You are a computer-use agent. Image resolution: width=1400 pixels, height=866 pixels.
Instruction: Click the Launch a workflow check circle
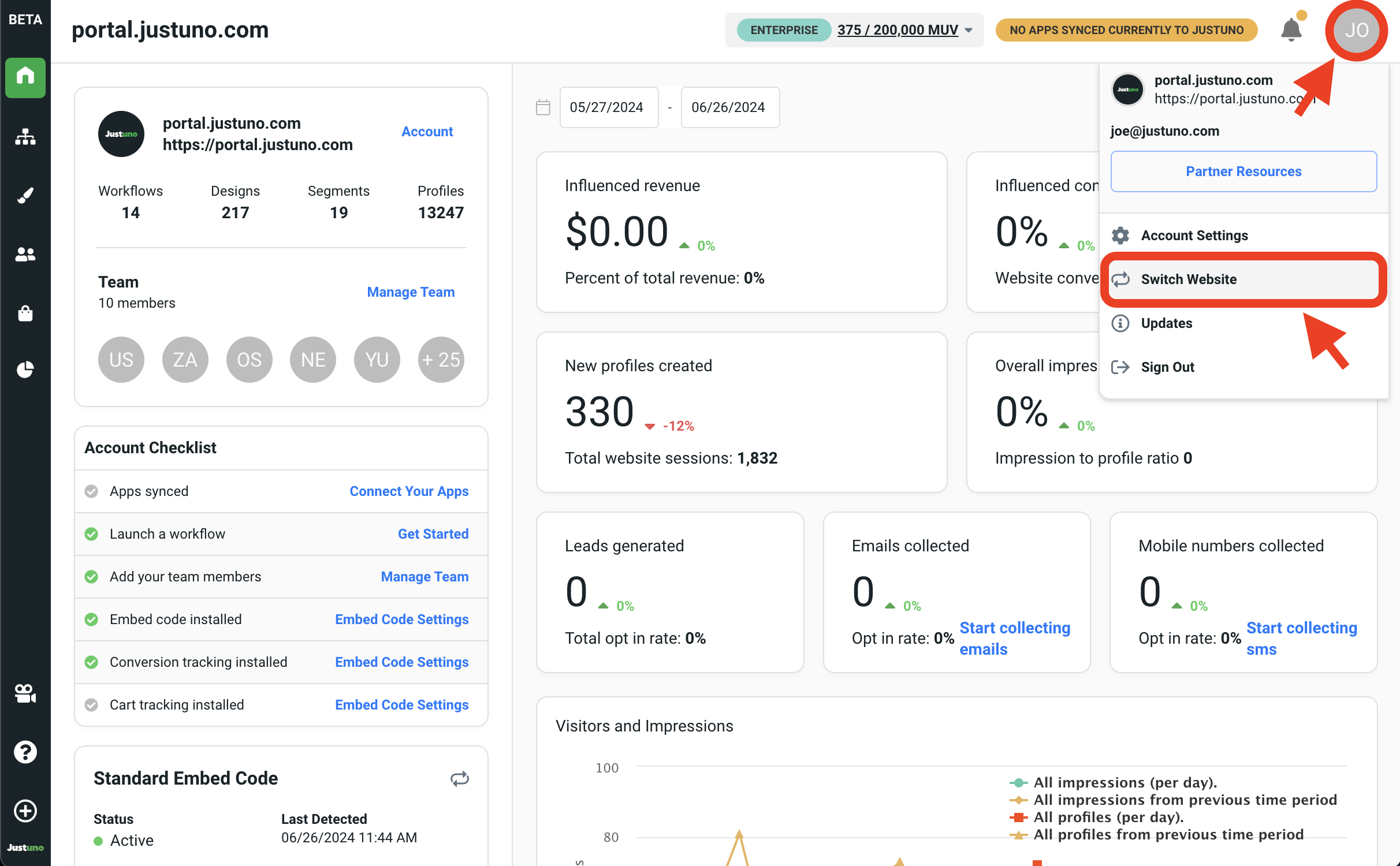pos(91,534)
